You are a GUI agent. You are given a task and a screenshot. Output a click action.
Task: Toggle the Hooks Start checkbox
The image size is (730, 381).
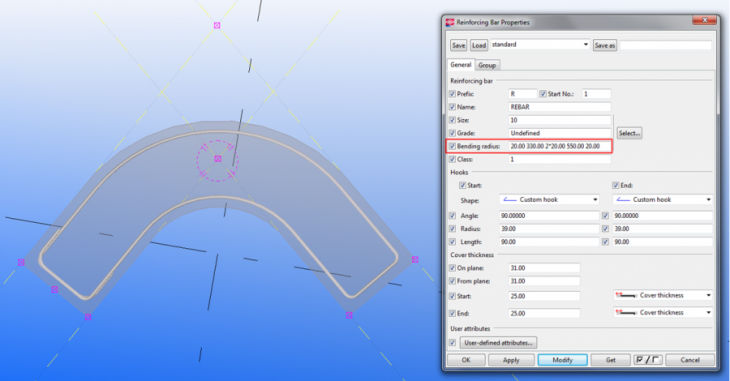[x=462, y=185]
